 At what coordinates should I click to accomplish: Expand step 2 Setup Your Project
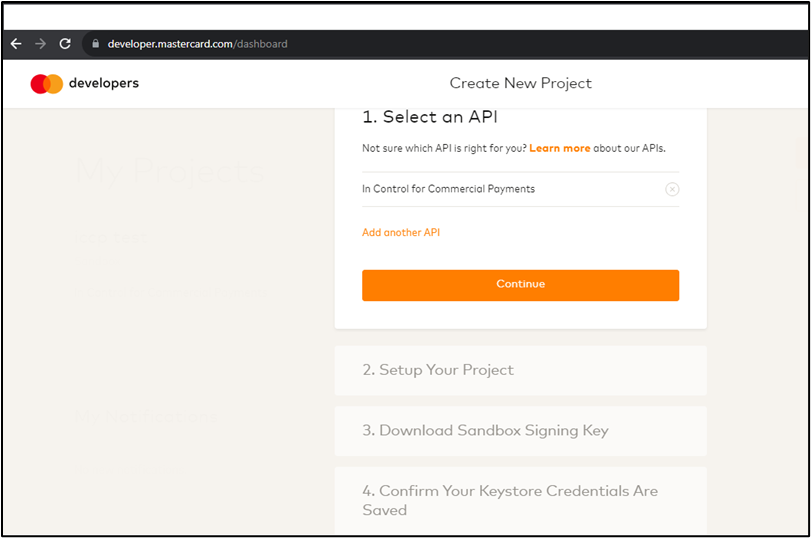520,370
